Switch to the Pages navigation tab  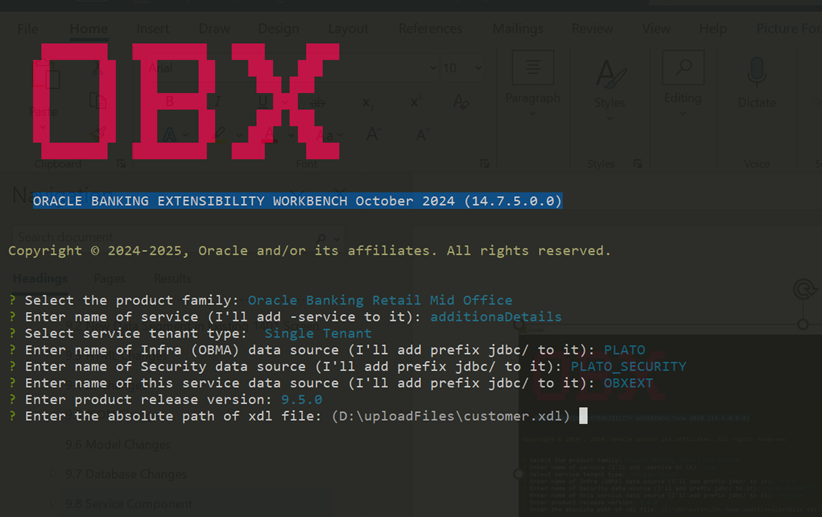click(110, 278)
